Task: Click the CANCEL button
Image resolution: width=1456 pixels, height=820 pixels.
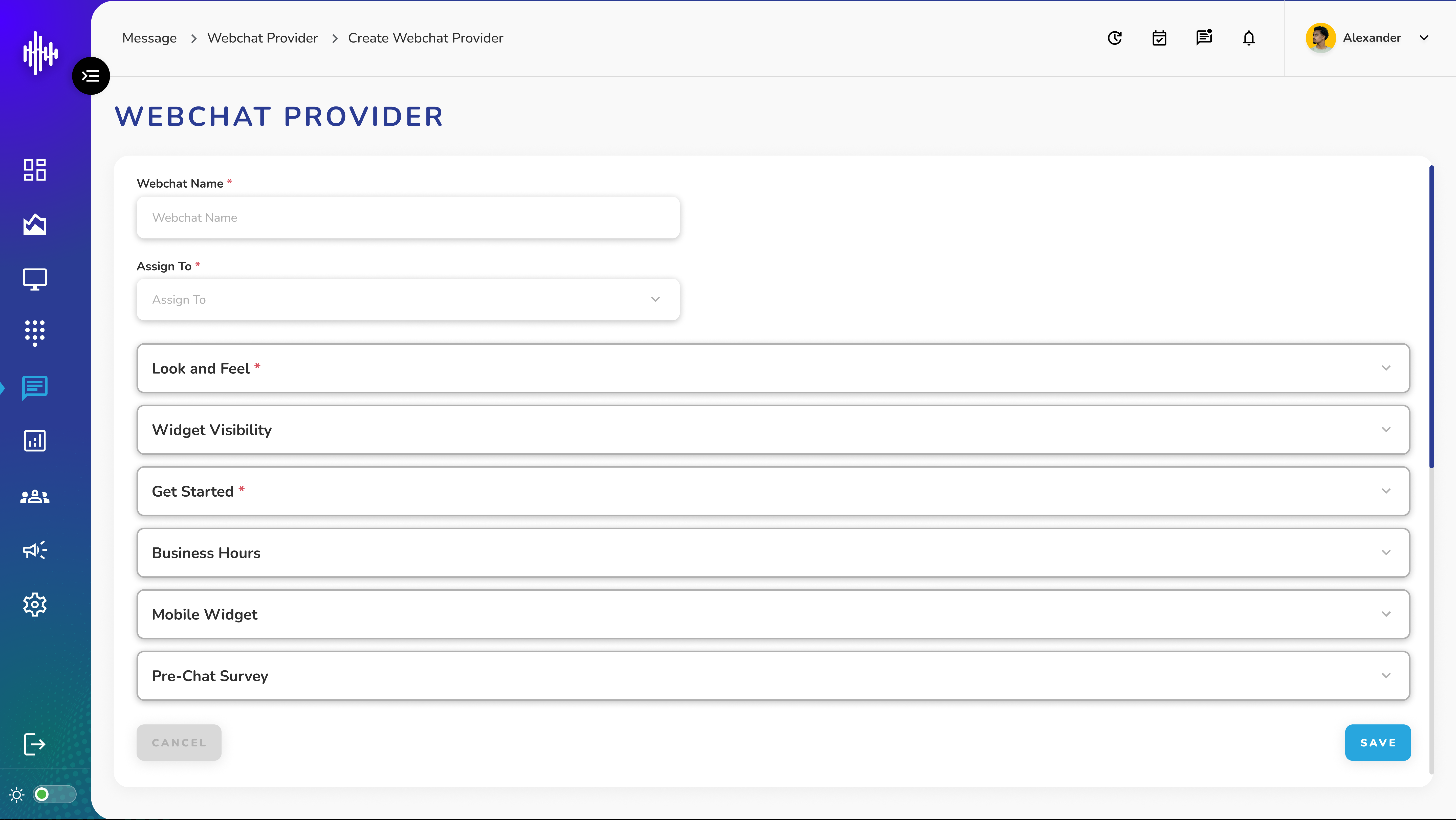Action: [x=179, y=743]
